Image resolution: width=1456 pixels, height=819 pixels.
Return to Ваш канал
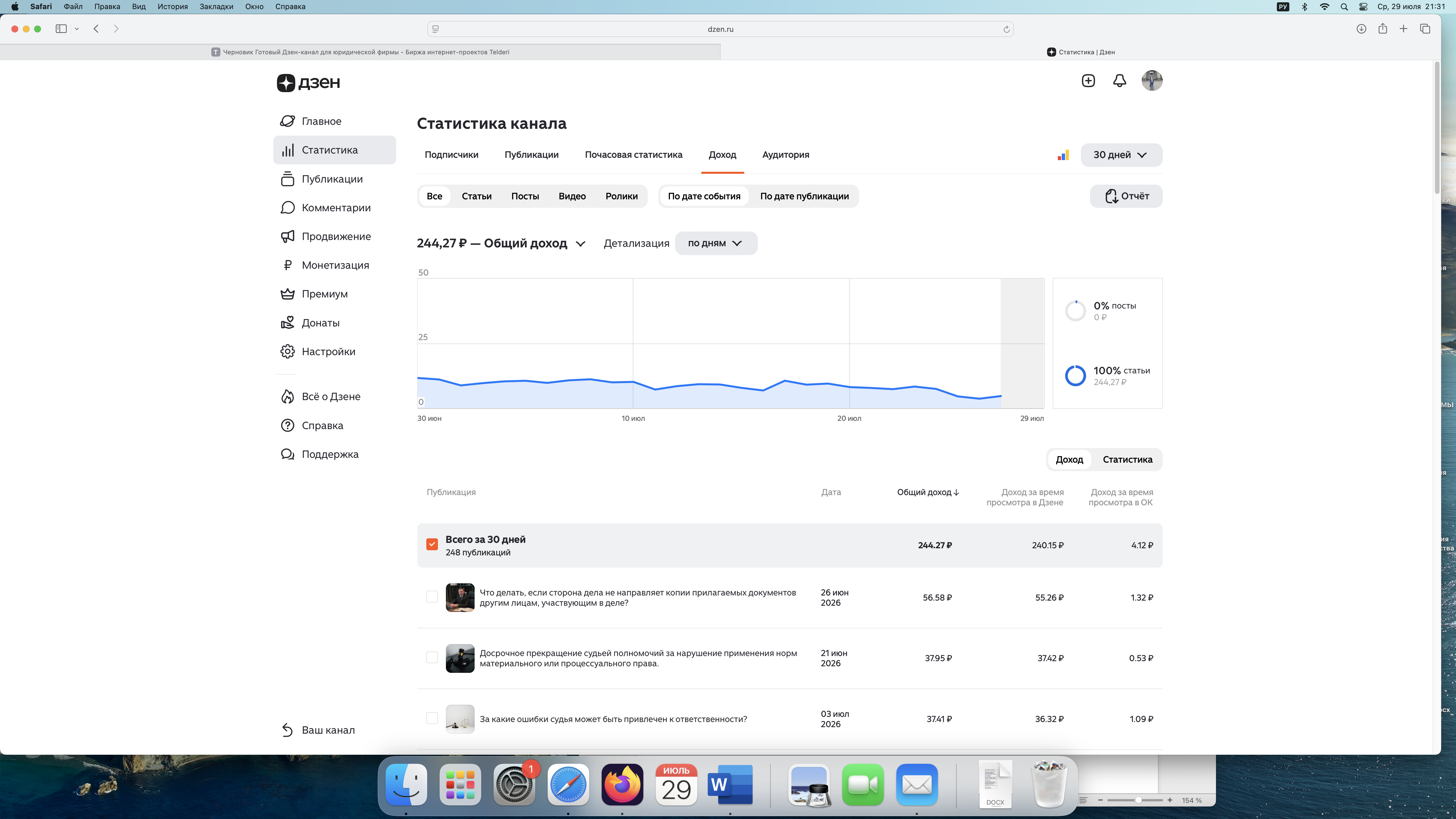click(328, 730)
